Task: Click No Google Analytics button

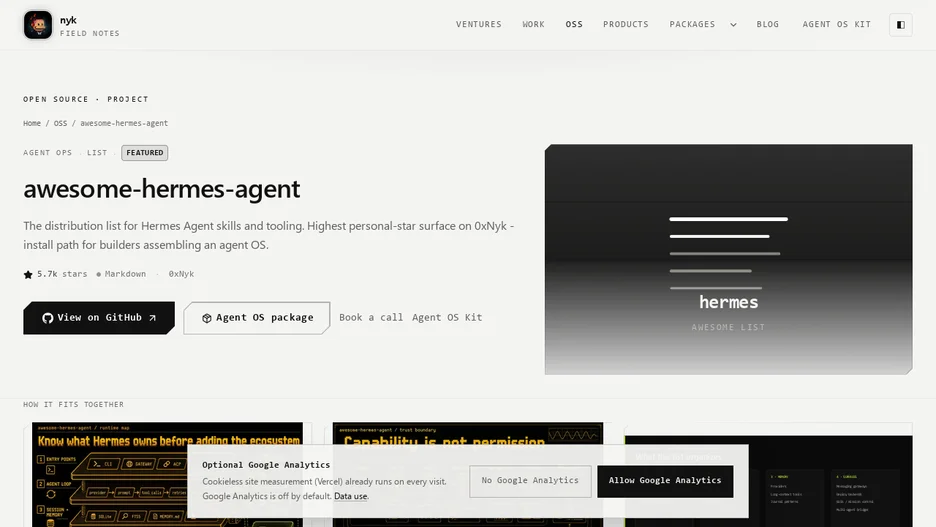Action: 530,481
